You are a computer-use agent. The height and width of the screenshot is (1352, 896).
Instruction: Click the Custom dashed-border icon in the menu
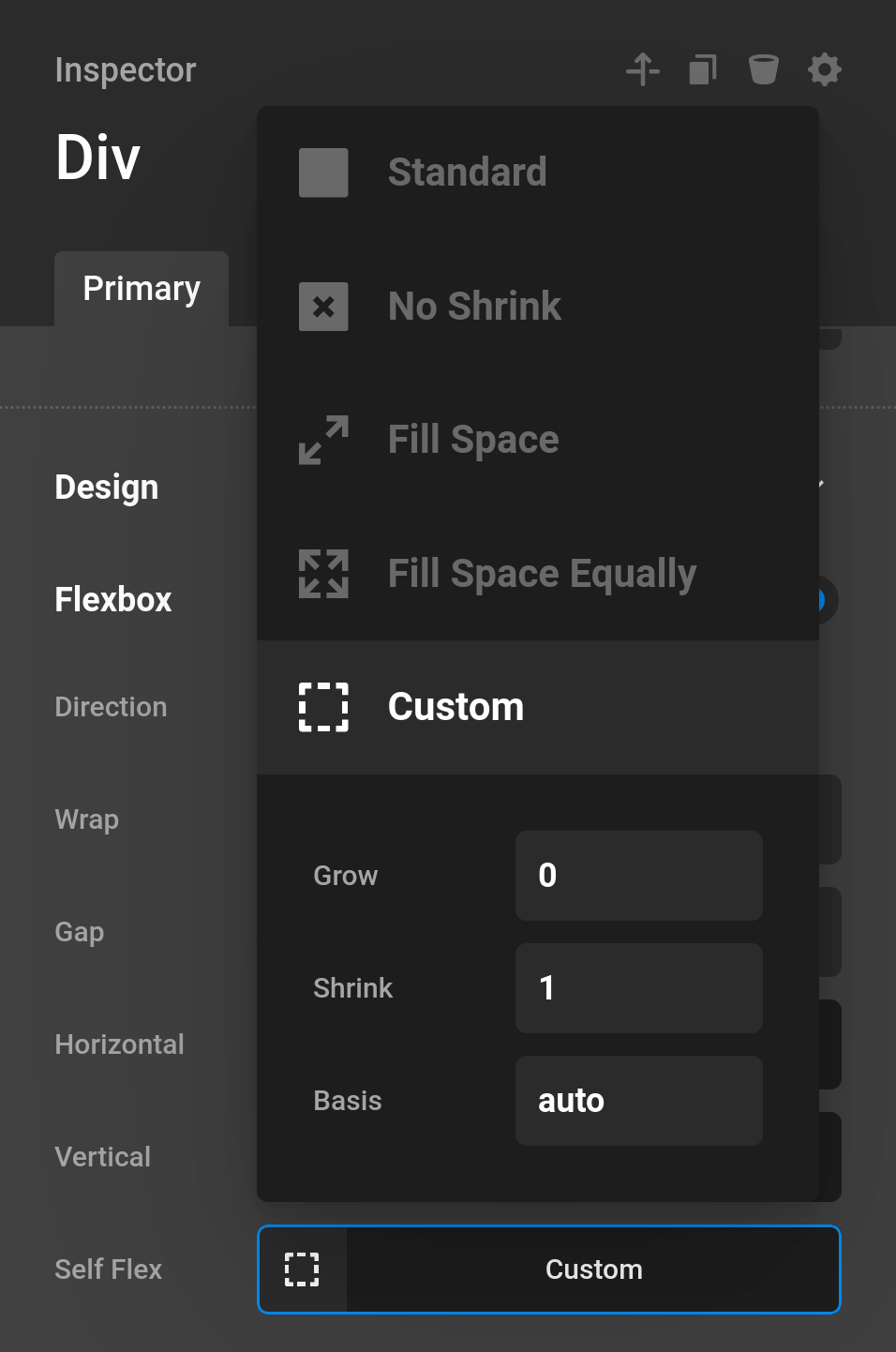[322, 707]
